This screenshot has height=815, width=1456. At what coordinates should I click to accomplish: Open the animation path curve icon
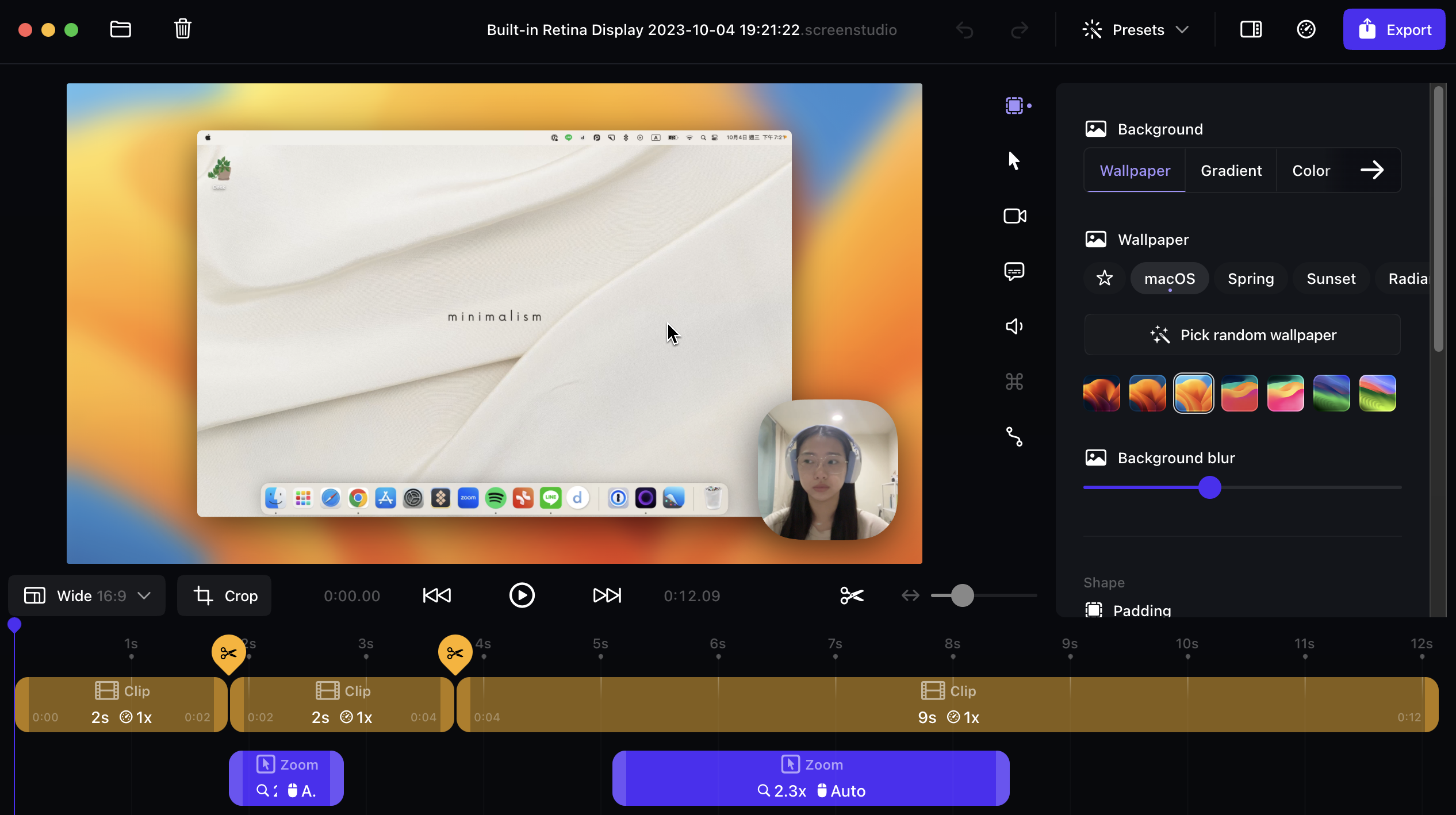(x=1014, y=437)
